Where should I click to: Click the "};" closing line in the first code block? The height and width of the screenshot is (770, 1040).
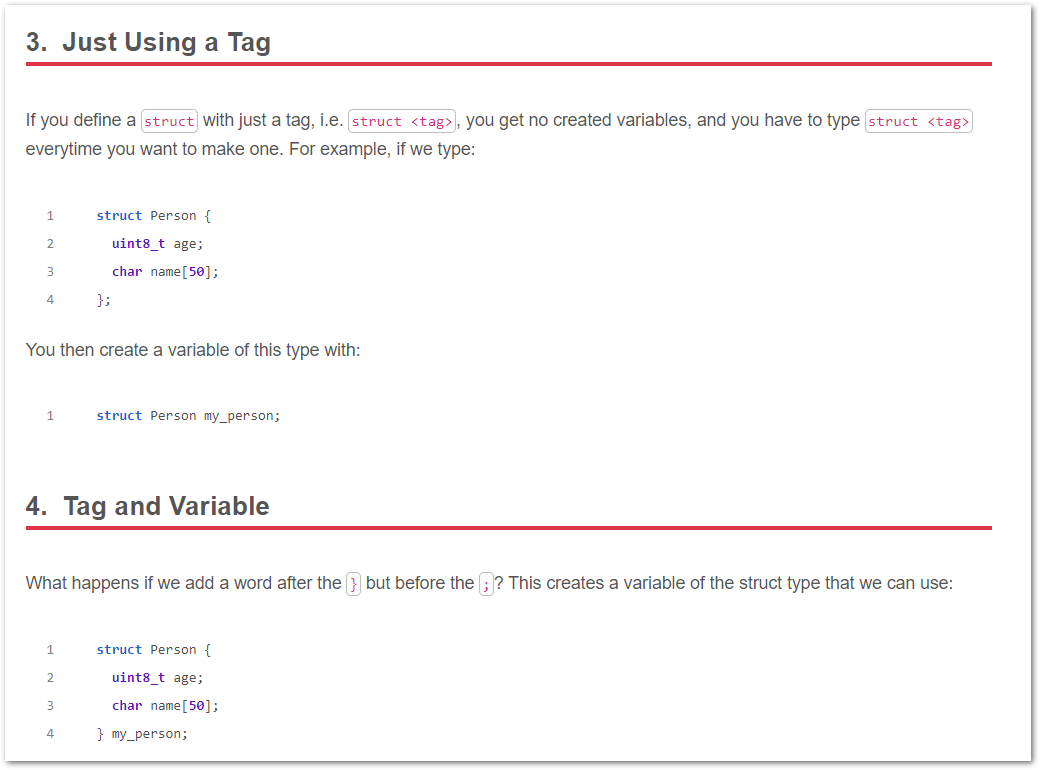pos(104,300)
